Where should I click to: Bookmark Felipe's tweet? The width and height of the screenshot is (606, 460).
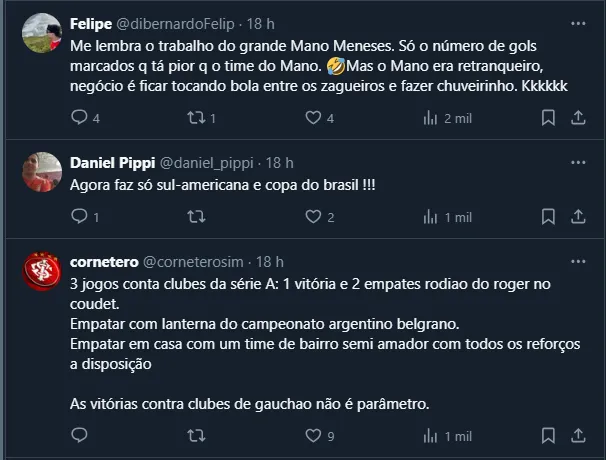548,118
